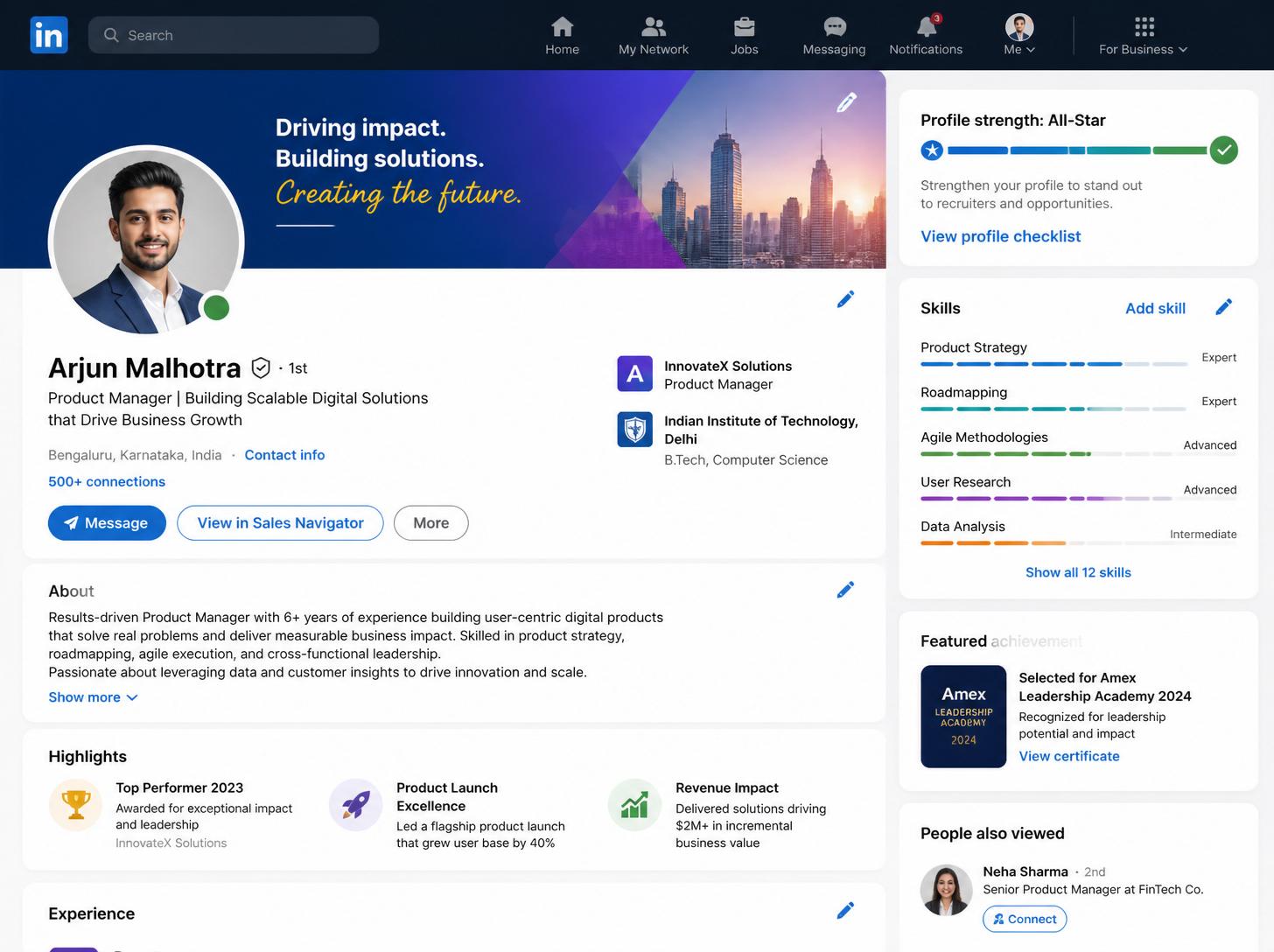The image size is (1274, 952).
Task: Go to the Home tab
Action: point(563,35)
